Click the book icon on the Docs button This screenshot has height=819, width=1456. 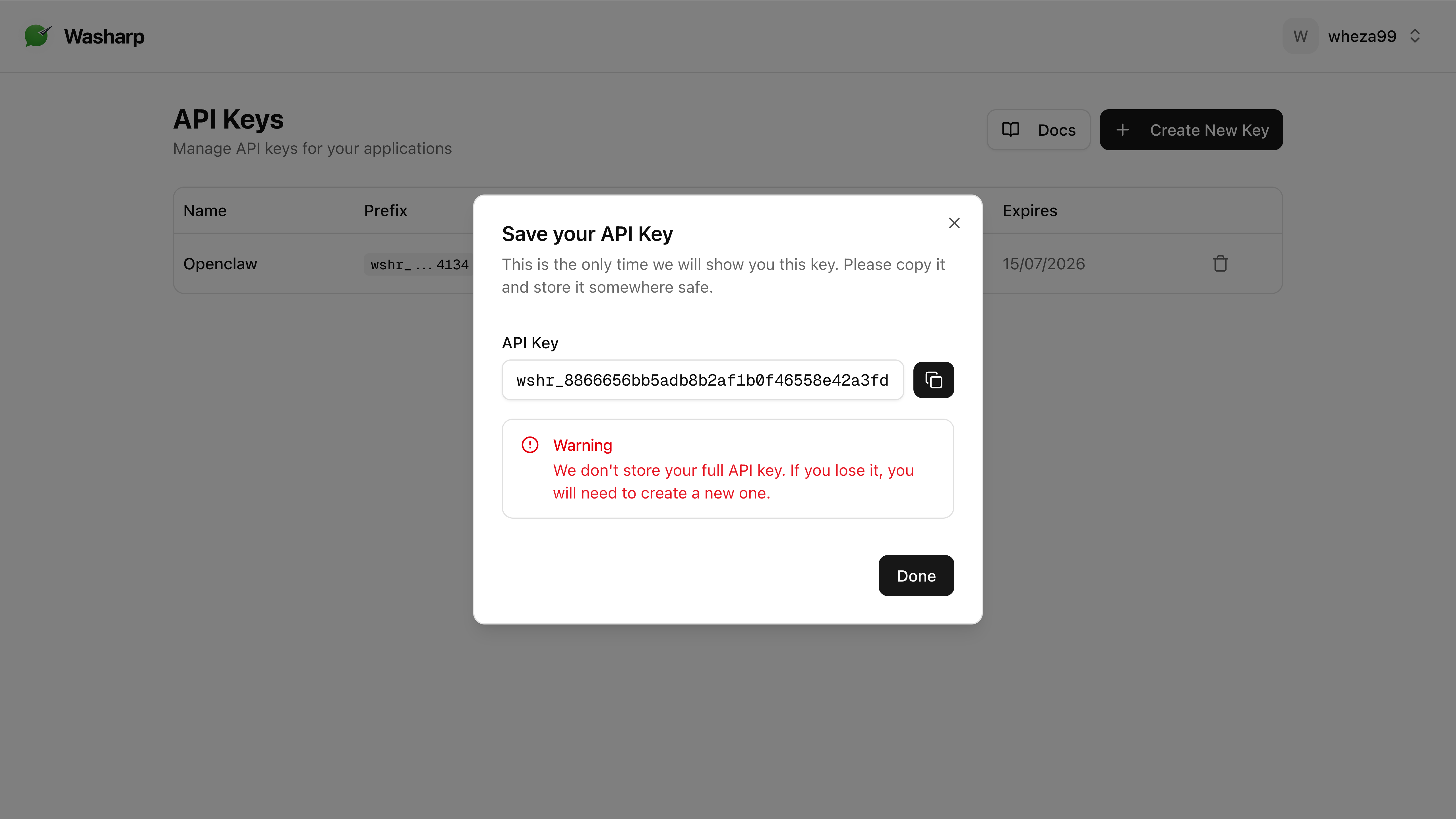(x=1011, y=129)
